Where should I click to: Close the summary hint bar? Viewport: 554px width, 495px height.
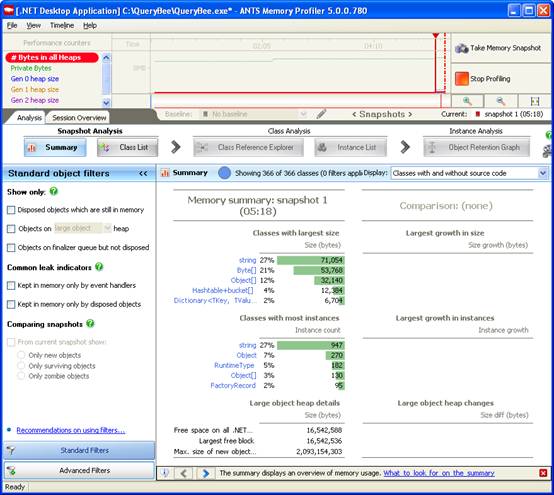click(x=543, y=473)
